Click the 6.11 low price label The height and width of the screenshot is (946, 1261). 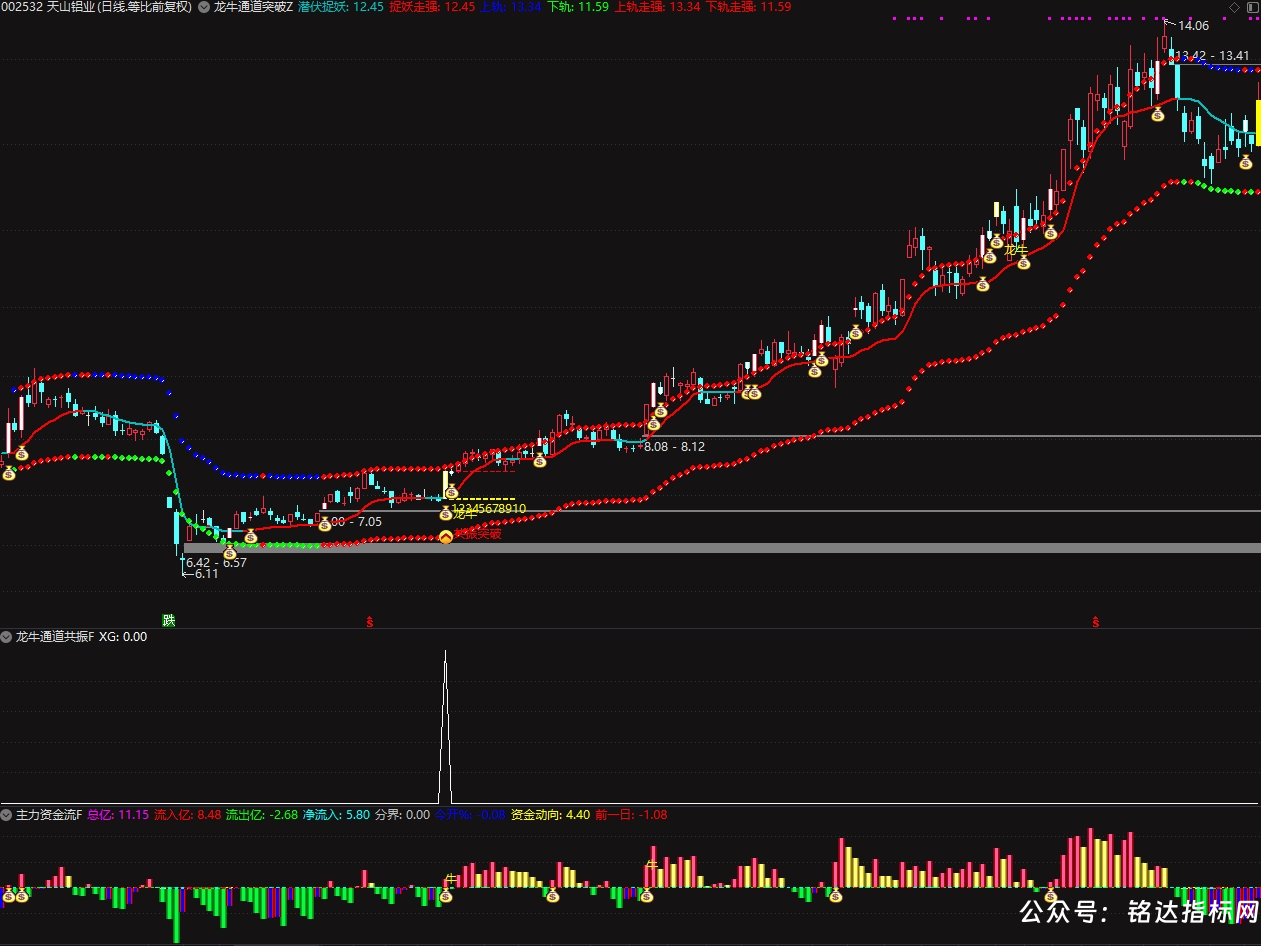click(206, 574)
